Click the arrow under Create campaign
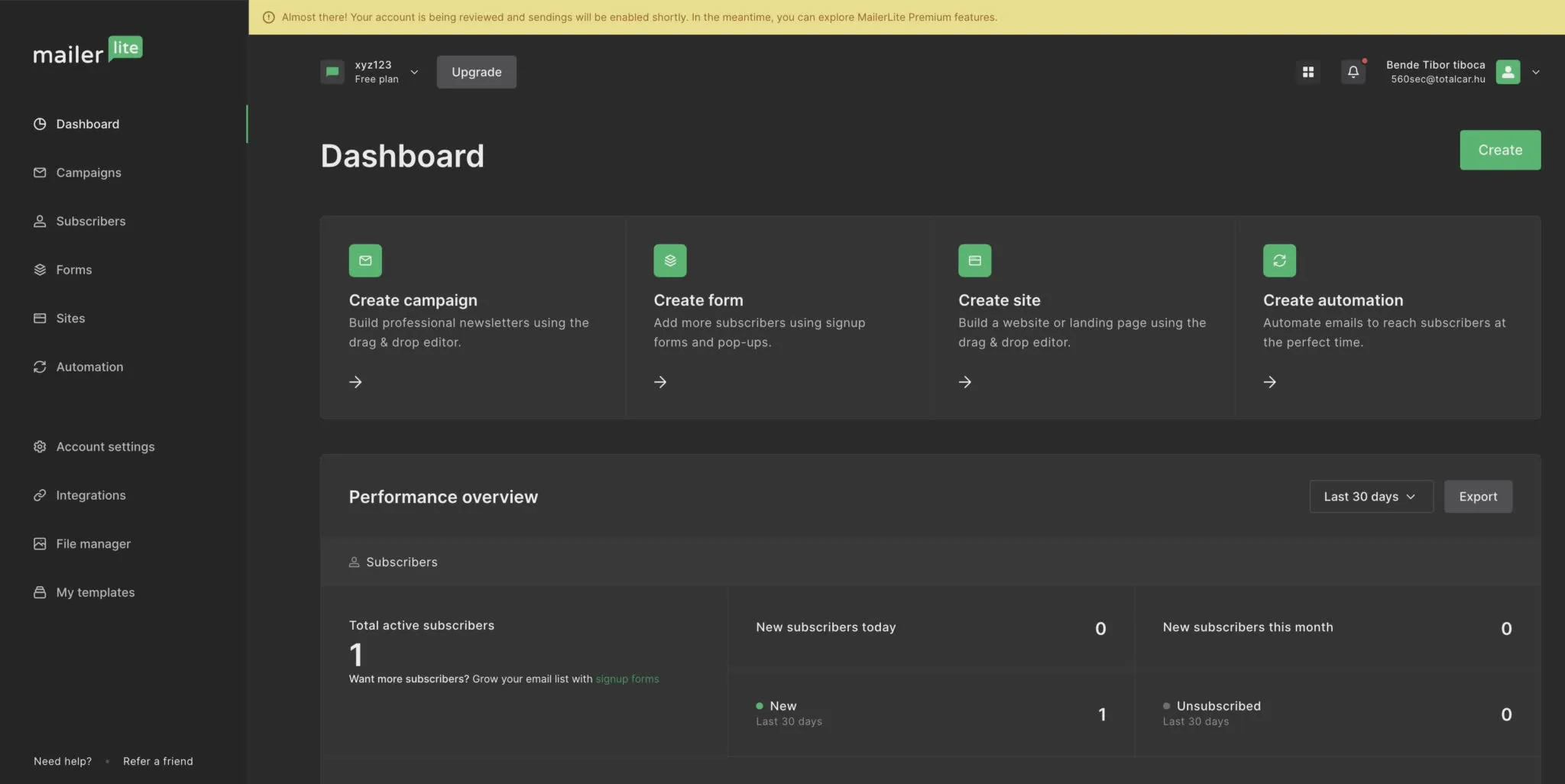1565x784 pixels. coord(355,382)
